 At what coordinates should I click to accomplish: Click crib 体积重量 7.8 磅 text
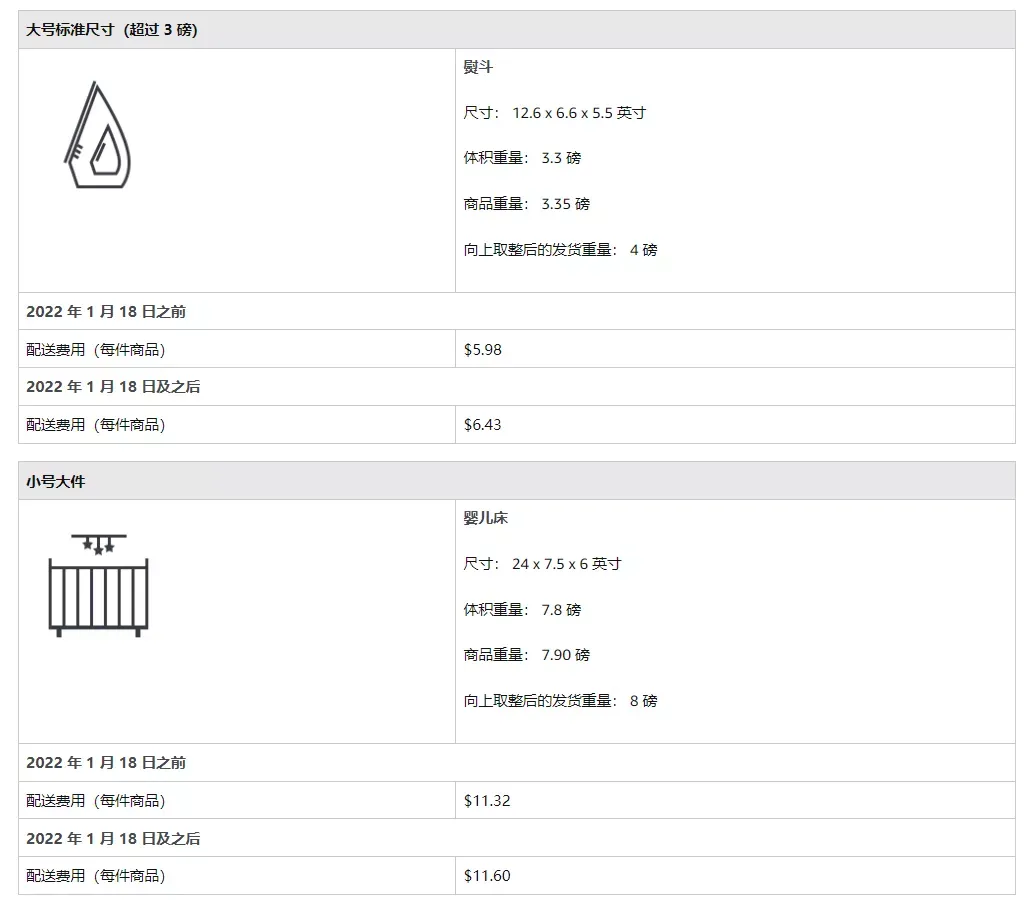(x=522, y=609)
